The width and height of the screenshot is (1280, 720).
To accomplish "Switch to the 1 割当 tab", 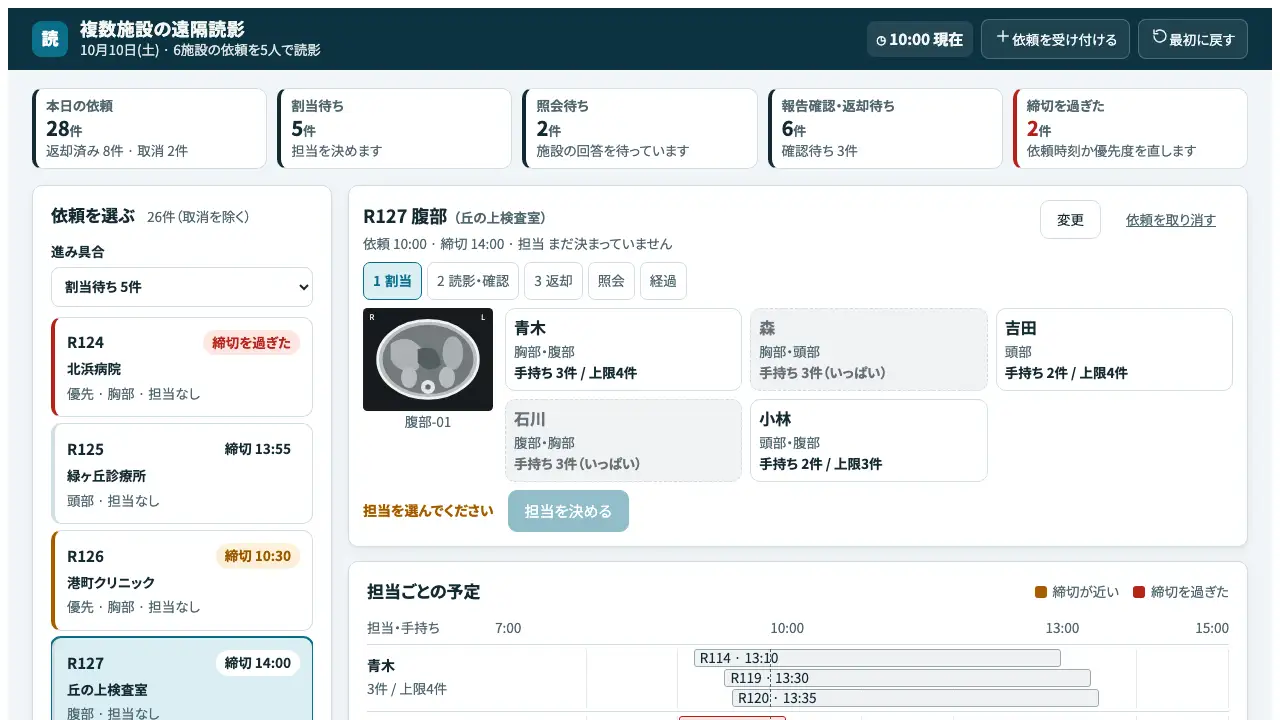I will pos(392,281).
